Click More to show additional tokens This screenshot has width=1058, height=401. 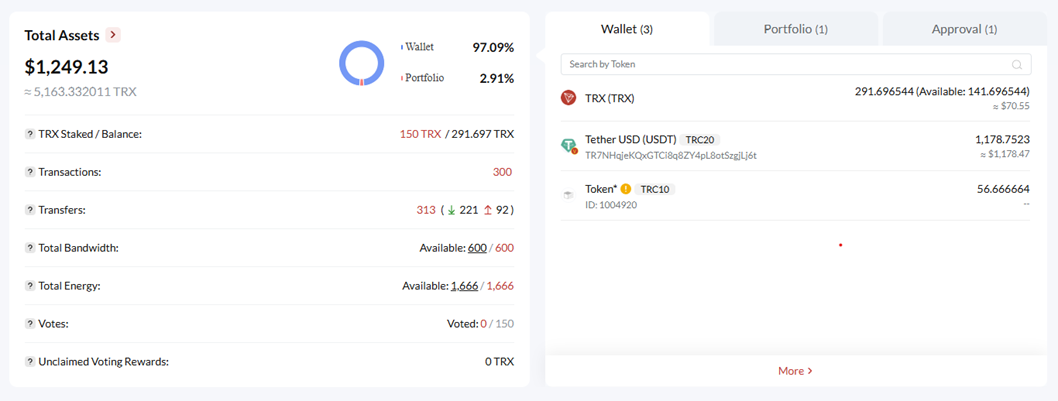click(795, 371)
